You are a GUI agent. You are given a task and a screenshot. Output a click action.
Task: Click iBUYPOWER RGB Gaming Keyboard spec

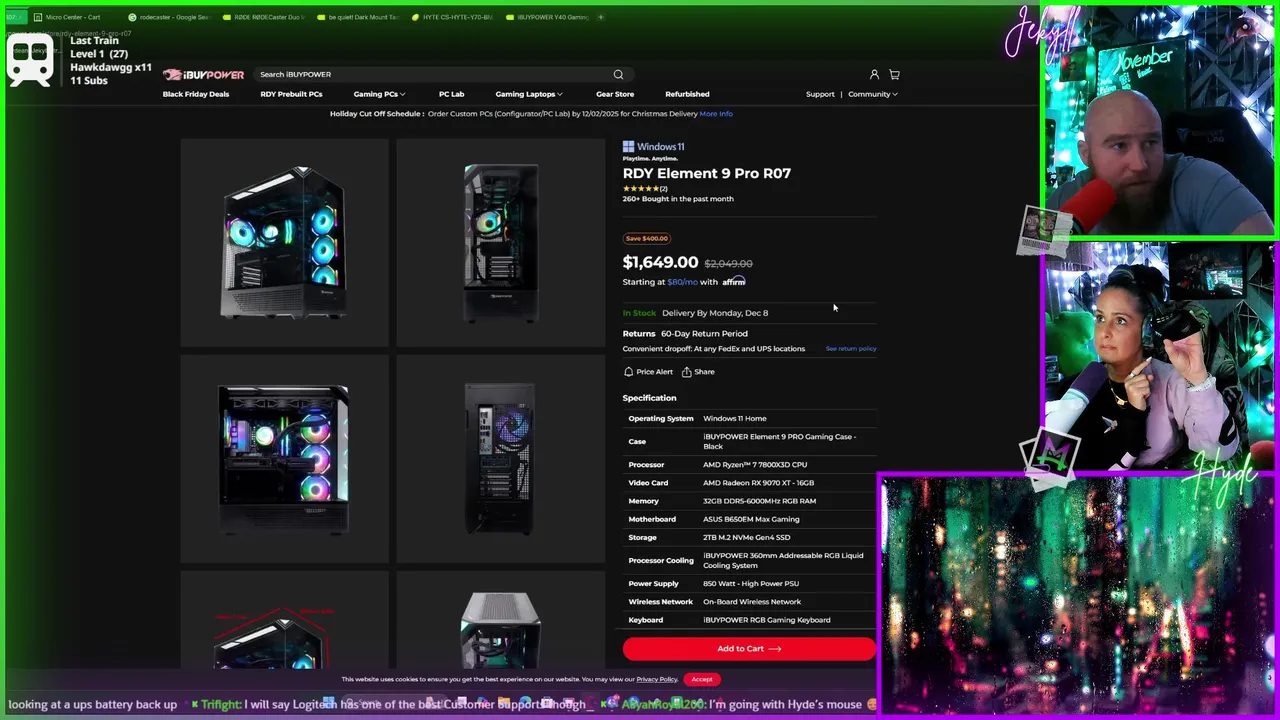767,620
